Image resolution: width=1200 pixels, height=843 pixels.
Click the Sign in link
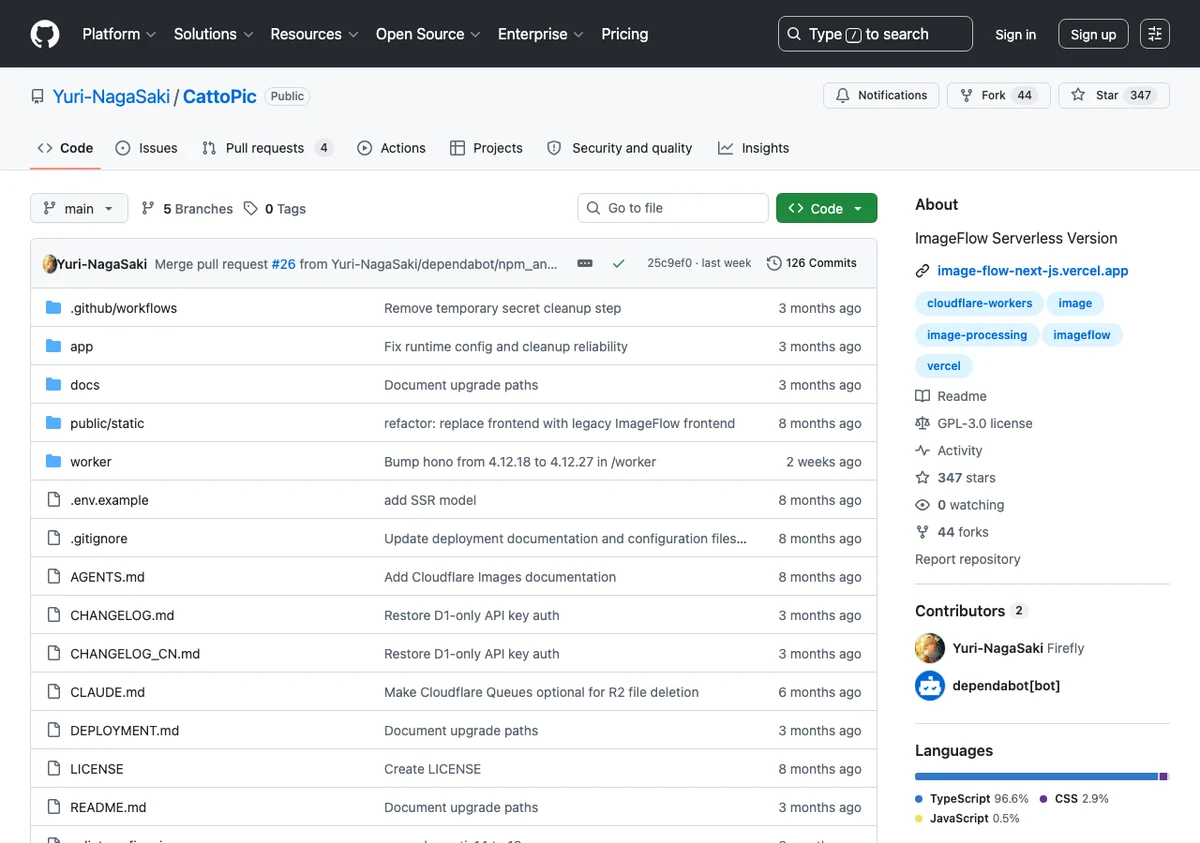pyautogui.click(x=1015, y=34)
